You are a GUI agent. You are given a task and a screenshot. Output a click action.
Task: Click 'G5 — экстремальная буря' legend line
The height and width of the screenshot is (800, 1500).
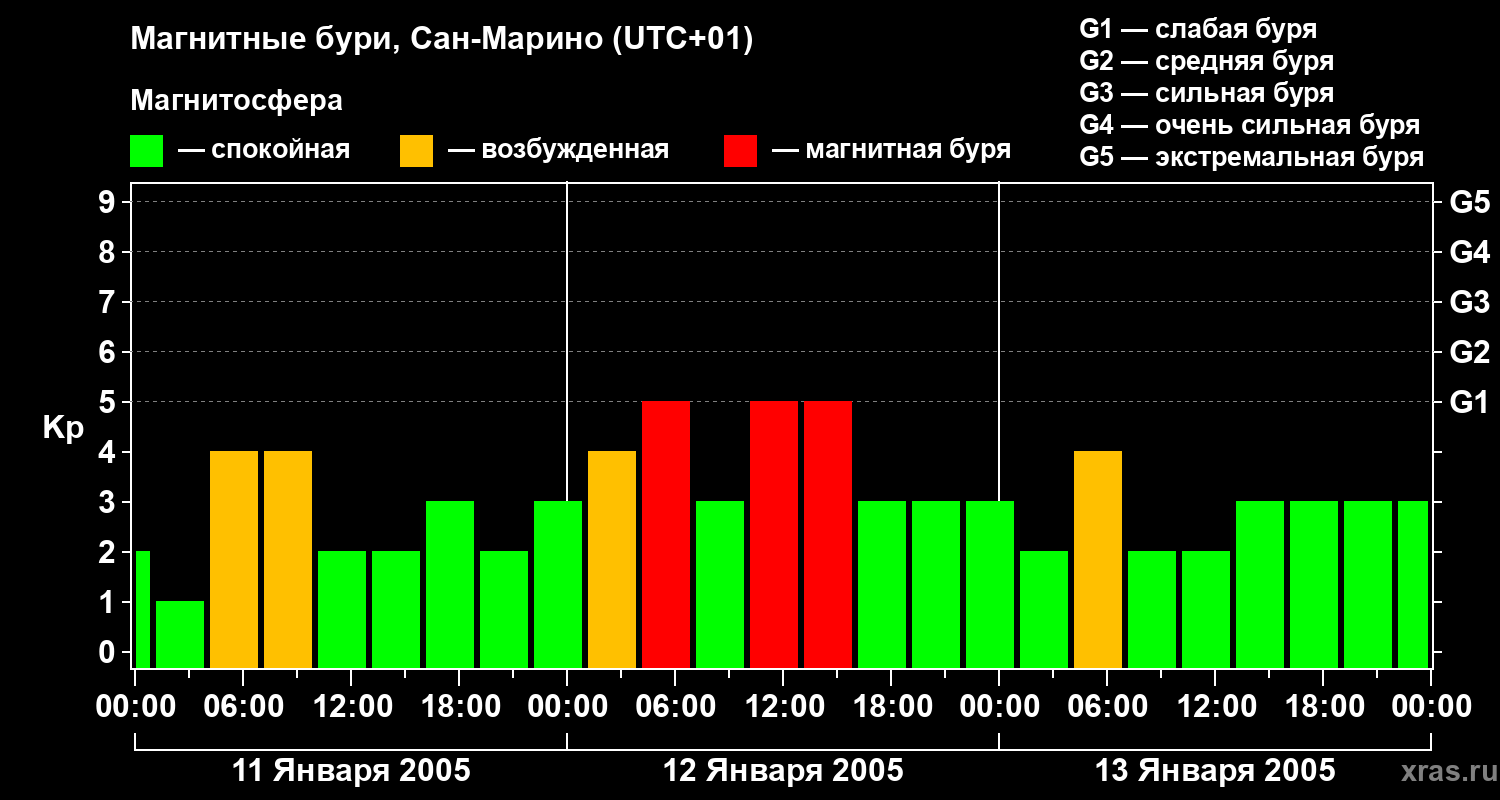[1251, 158]
